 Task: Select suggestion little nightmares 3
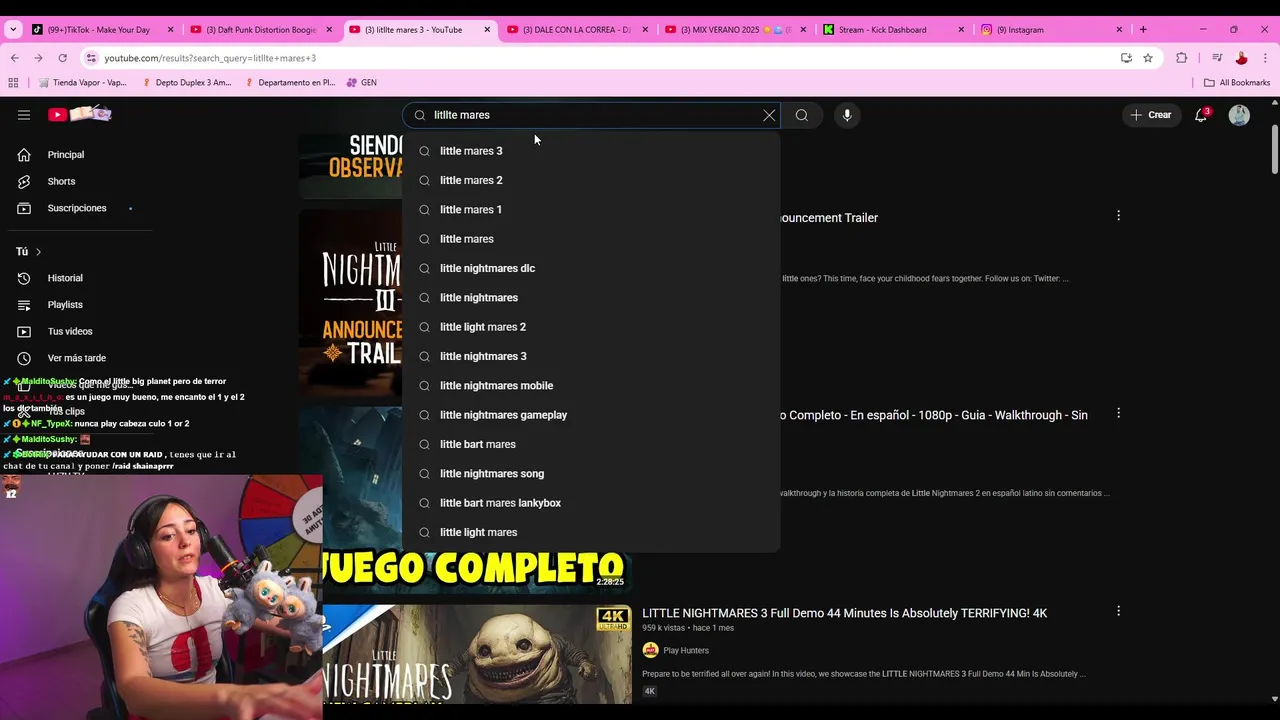pos(590,356)
